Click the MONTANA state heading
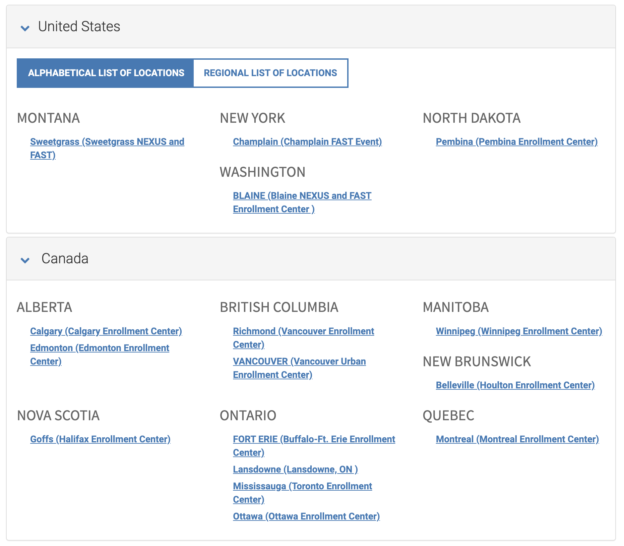624x546 pixels. (48, 118)
